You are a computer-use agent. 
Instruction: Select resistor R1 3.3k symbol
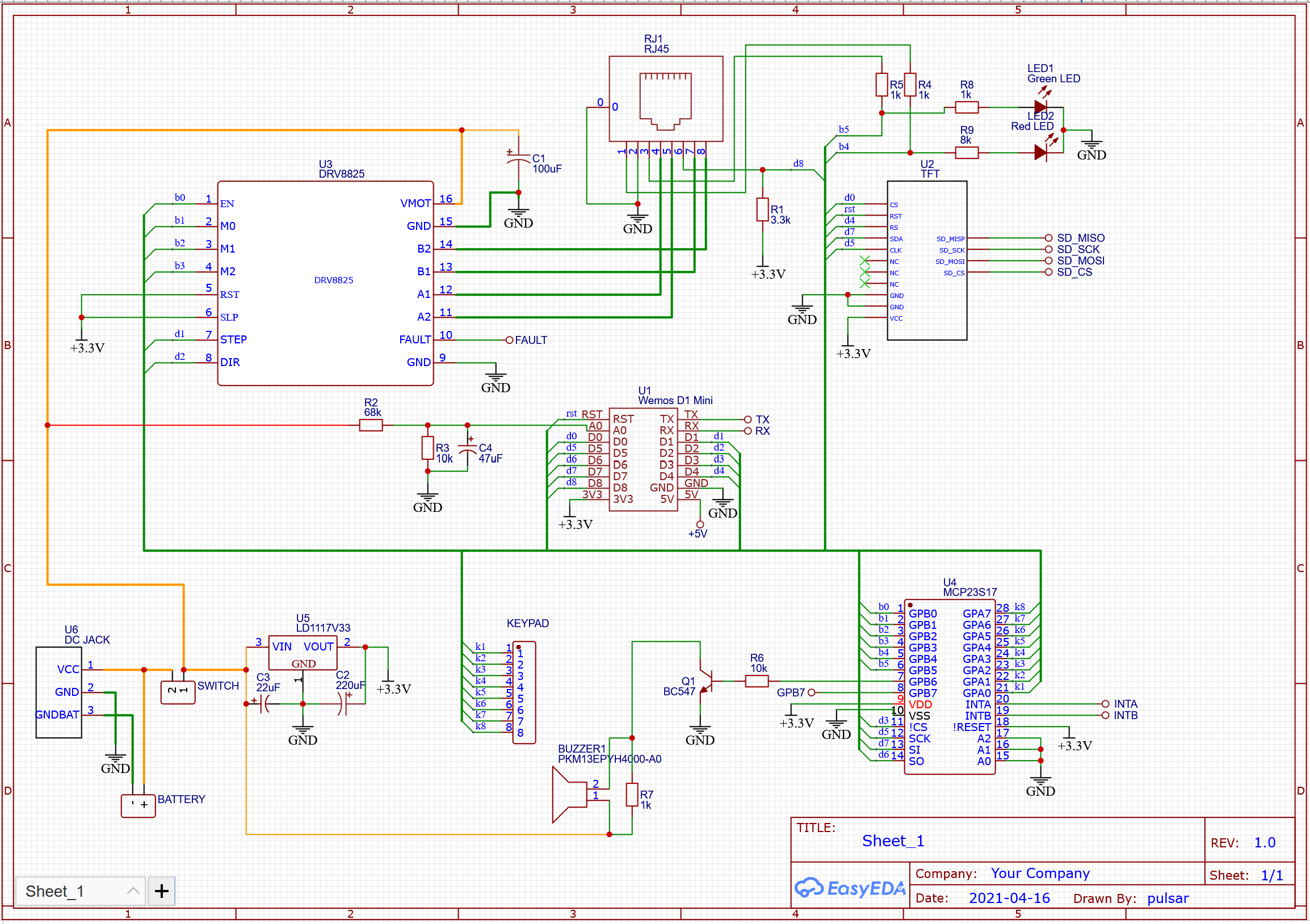click(x=762, y=209)
